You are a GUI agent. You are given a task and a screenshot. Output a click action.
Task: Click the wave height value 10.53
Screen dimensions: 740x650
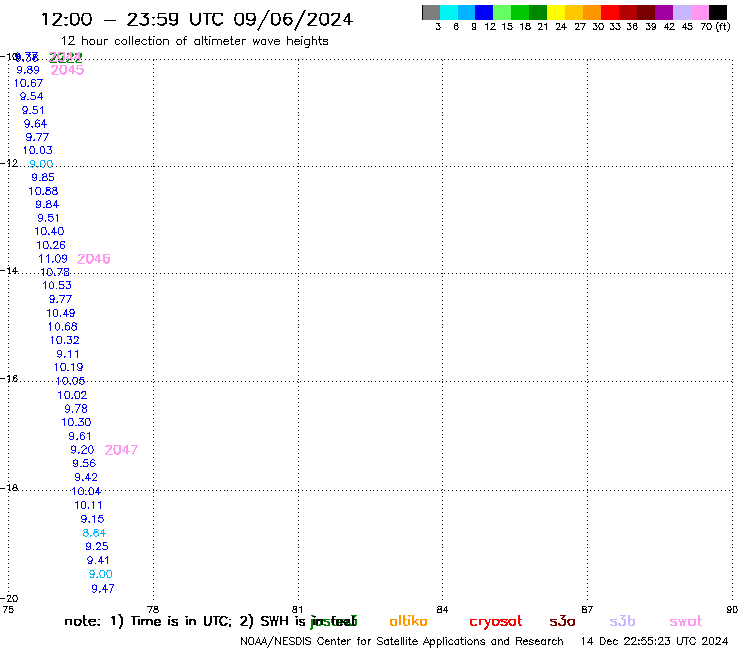(x=57, y=285)
